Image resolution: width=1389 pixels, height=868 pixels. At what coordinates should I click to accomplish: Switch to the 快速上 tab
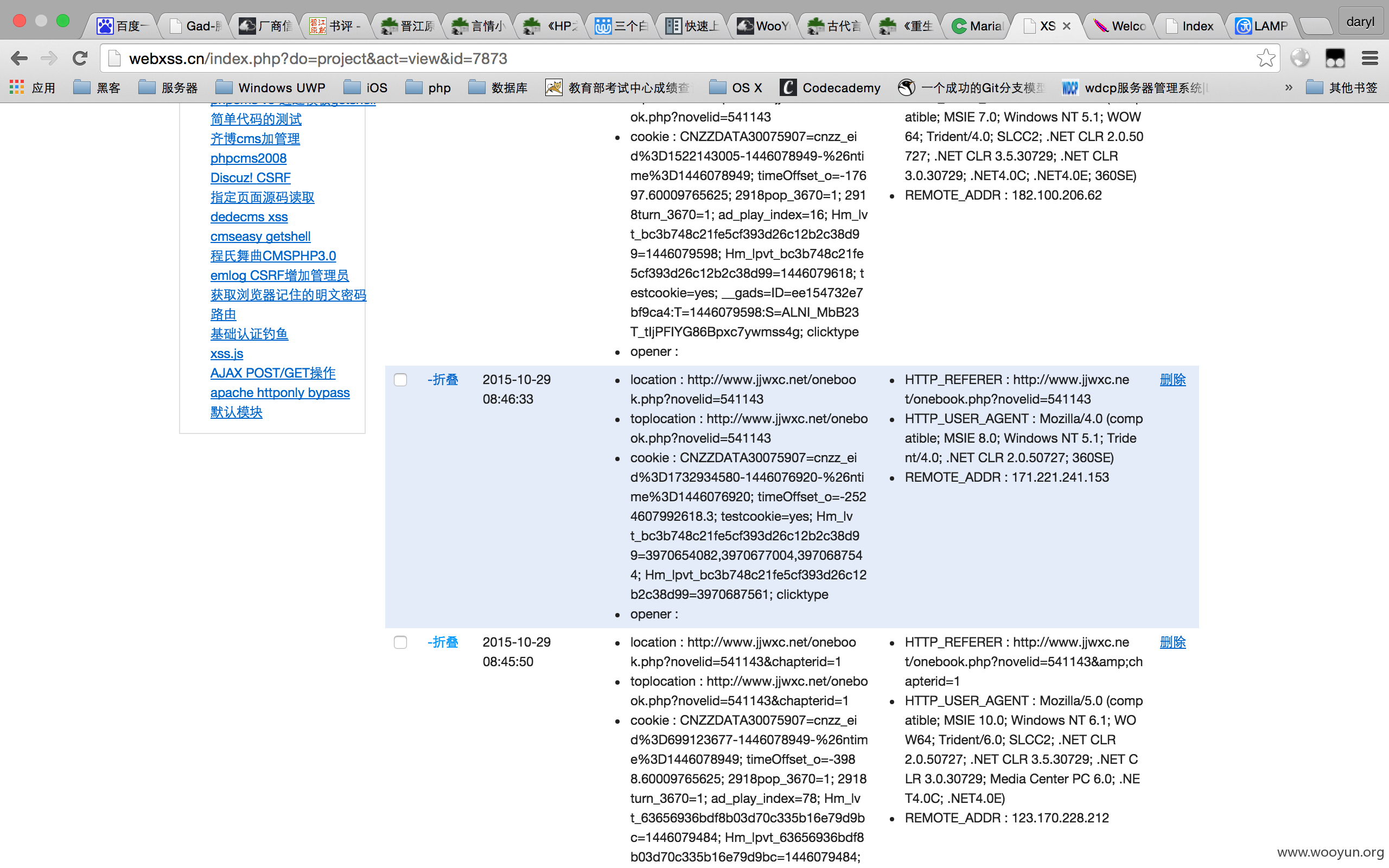pyautogui.click(x=692, y=26)
